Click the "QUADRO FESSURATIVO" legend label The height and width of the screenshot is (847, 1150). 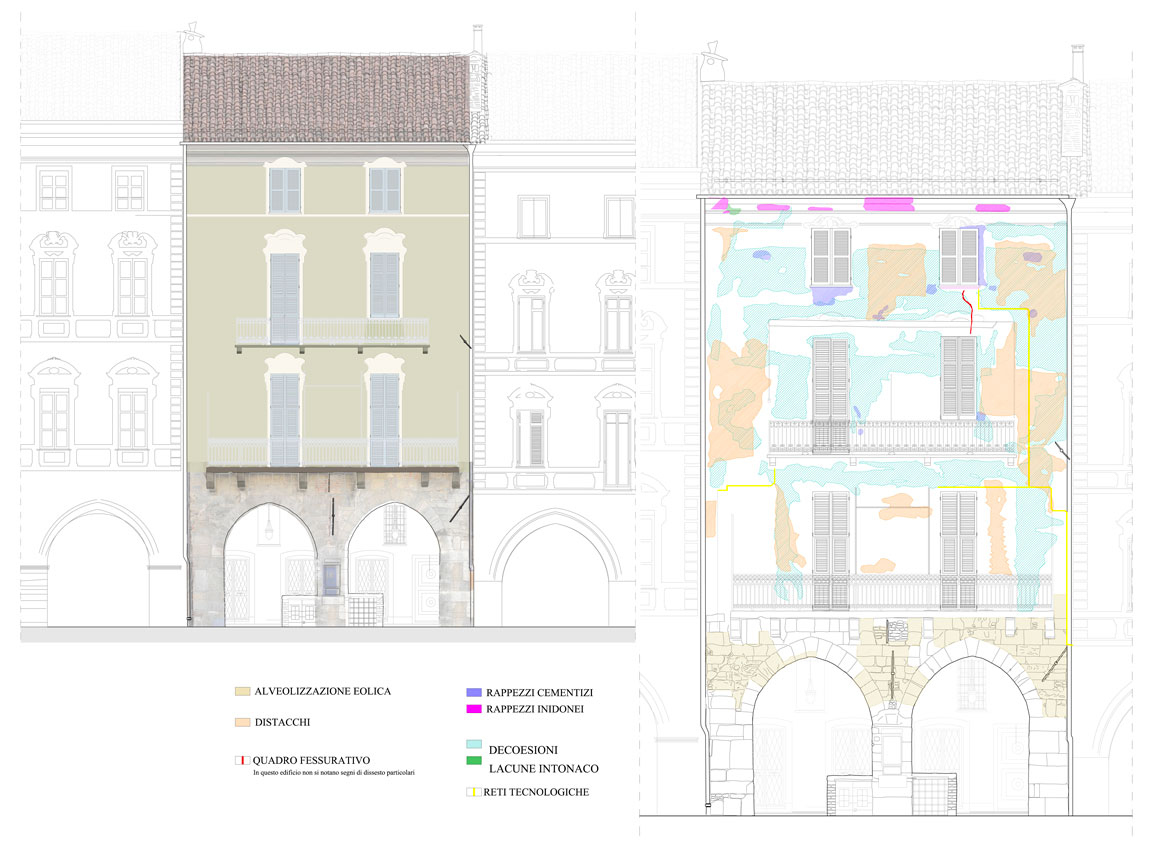[311, 760]
